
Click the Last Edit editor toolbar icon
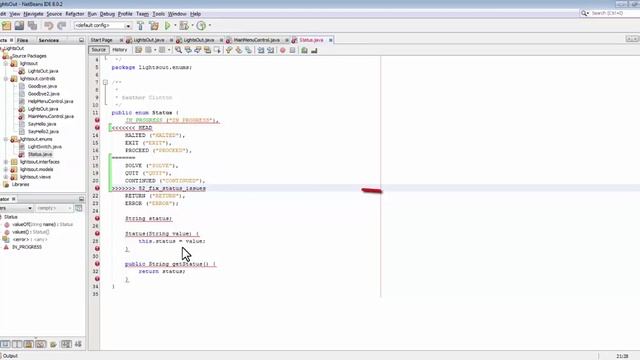[138, 50]
